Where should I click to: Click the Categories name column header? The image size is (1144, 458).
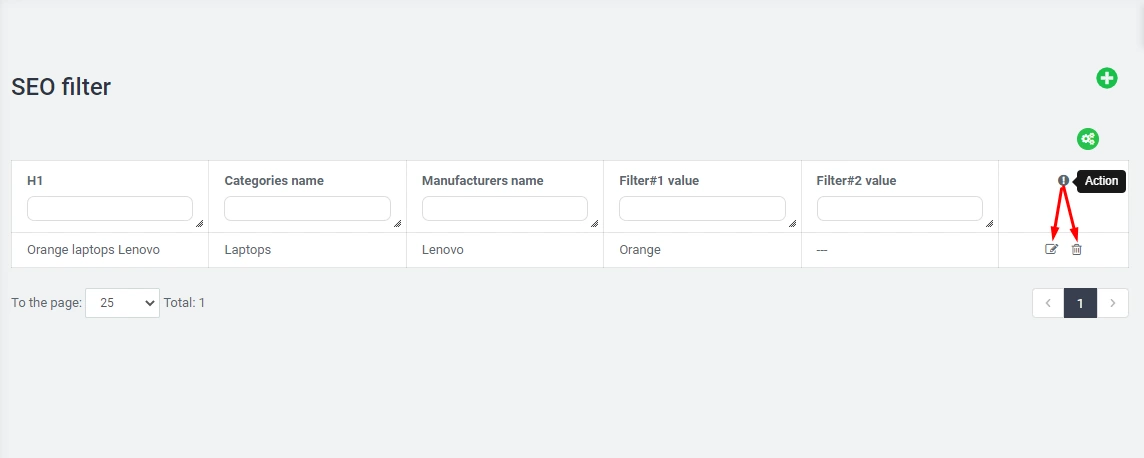274,181
